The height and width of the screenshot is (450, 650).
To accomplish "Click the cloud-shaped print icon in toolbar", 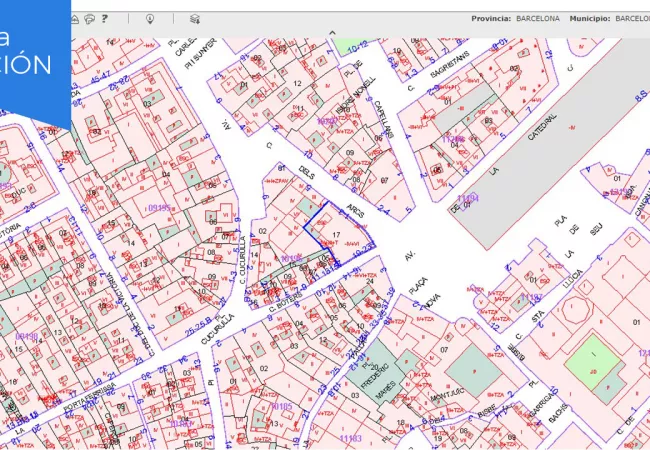I will pos(89,19).
